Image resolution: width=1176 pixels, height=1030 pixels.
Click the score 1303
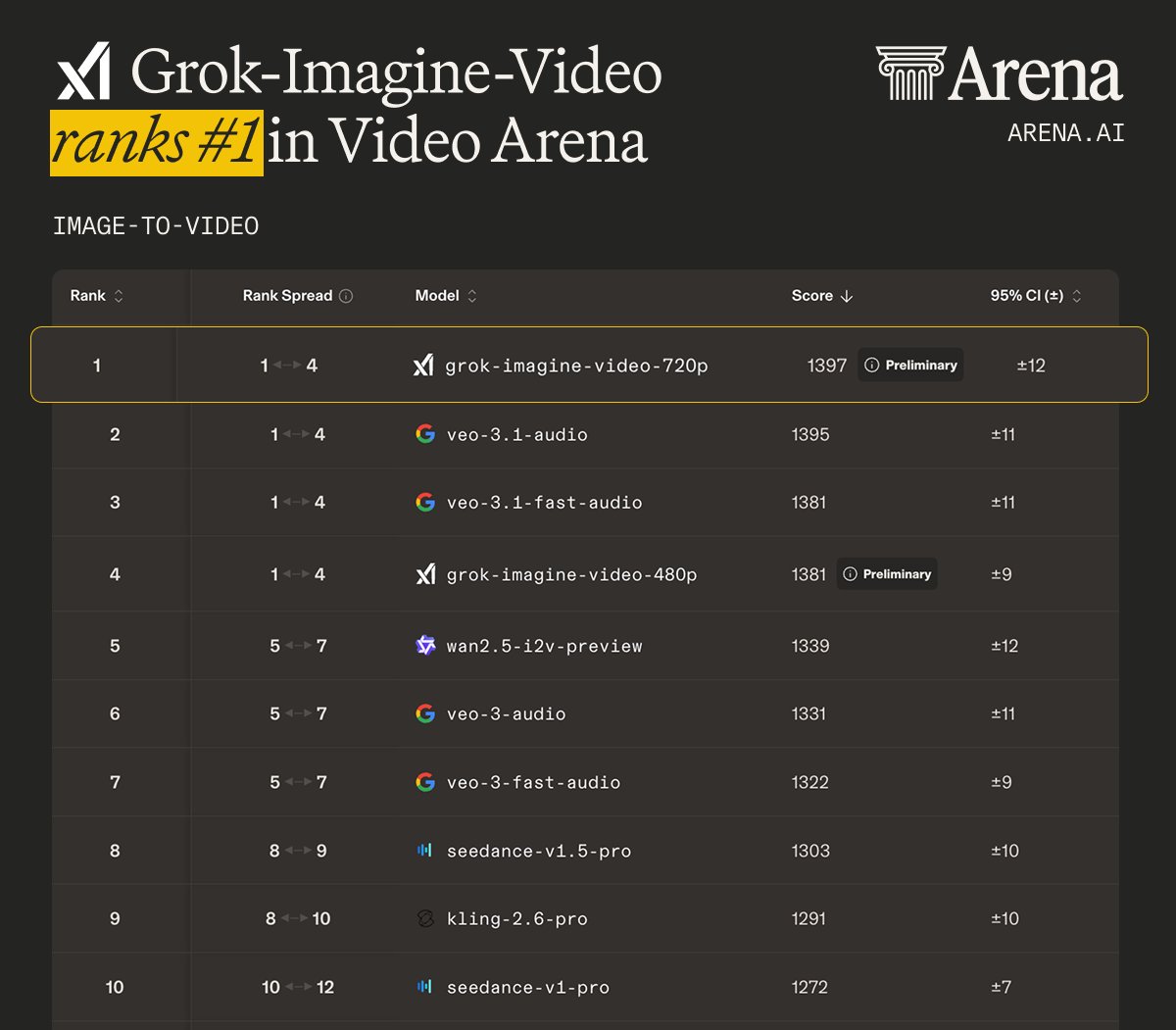point(810,851)
